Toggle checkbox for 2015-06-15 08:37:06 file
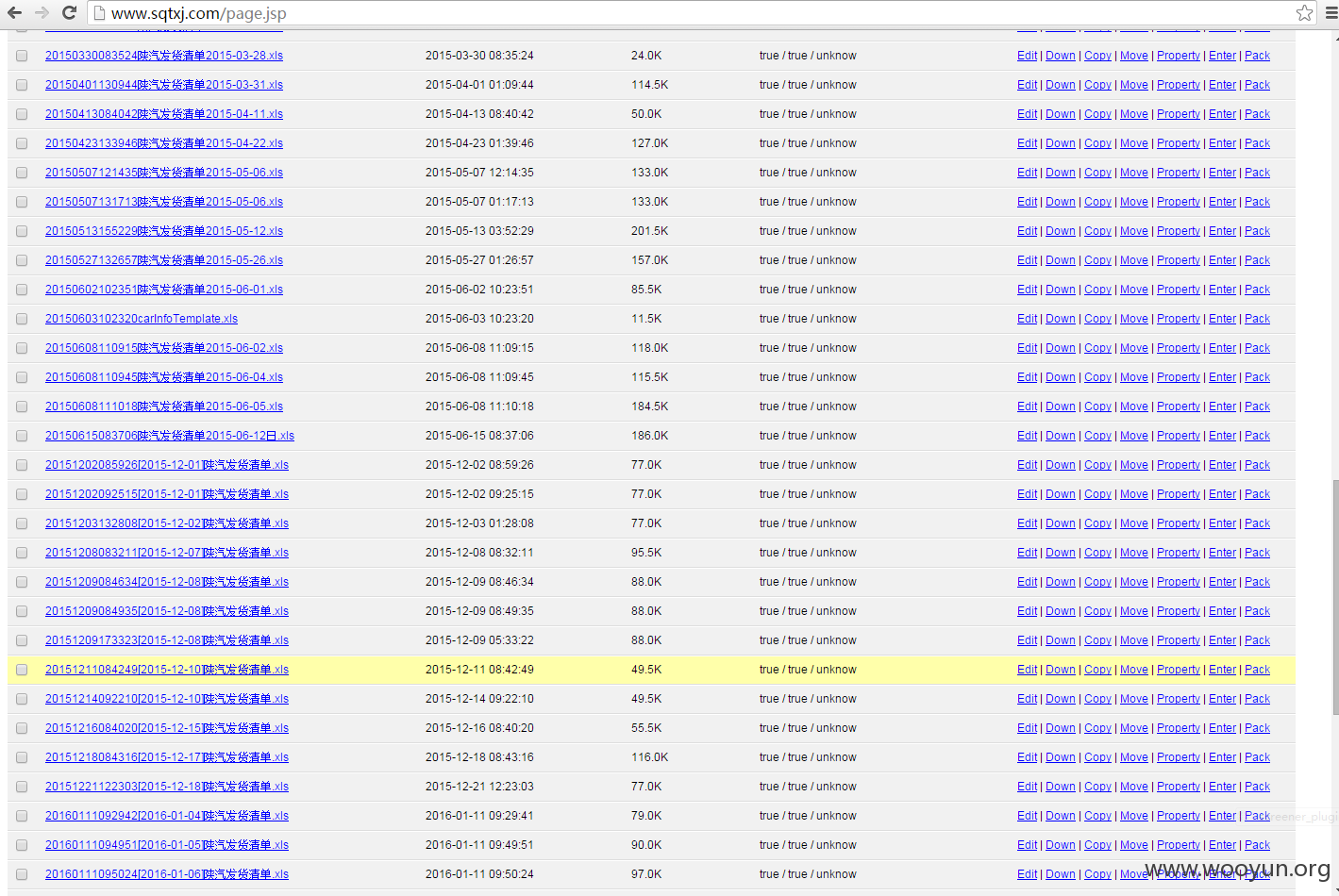Viewport: 1339px width, 896px height. pos(22,436)
